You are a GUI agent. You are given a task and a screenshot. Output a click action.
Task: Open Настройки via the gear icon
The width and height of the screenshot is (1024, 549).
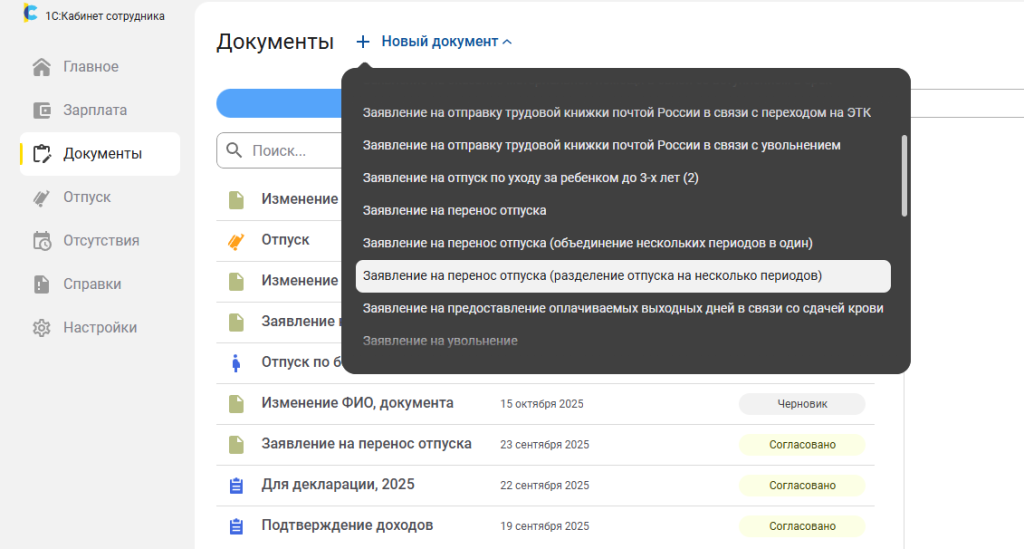pos(42,328)
